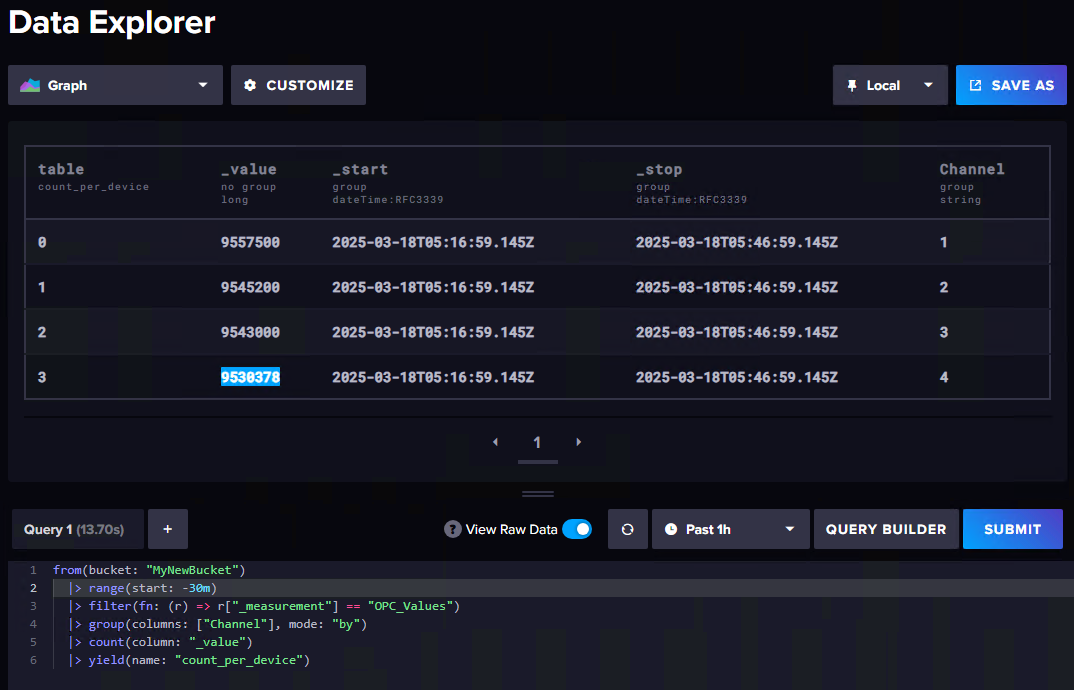Click the gear icon on Customize
Image resolution: width=1074 pixels, height=690 pixels.
250,85
